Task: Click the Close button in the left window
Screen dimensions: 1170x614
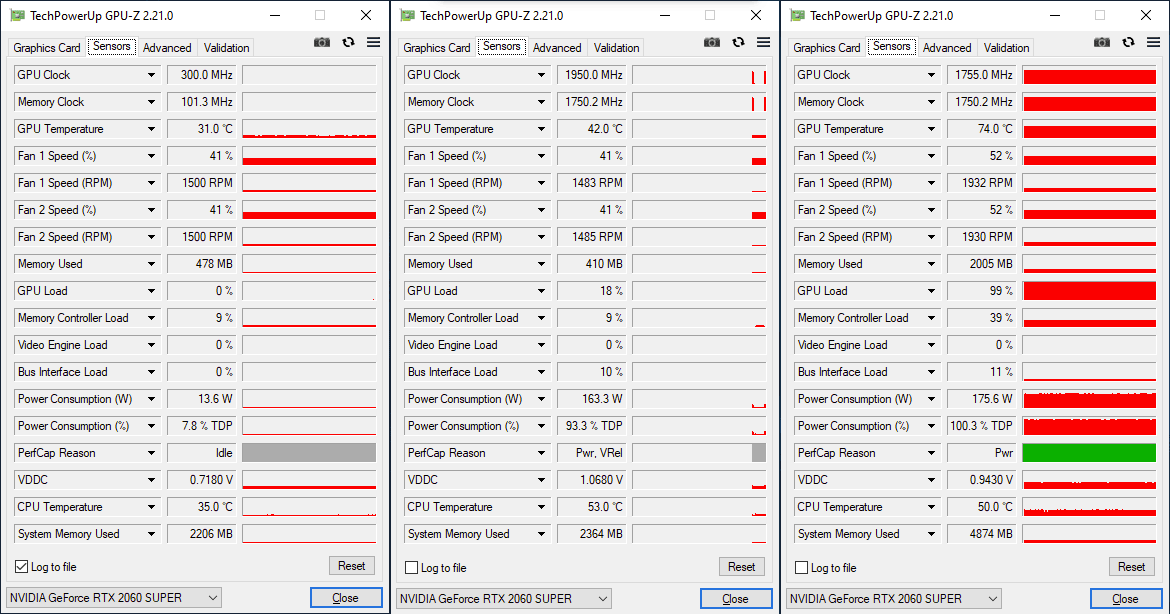Action: (345, 598)
